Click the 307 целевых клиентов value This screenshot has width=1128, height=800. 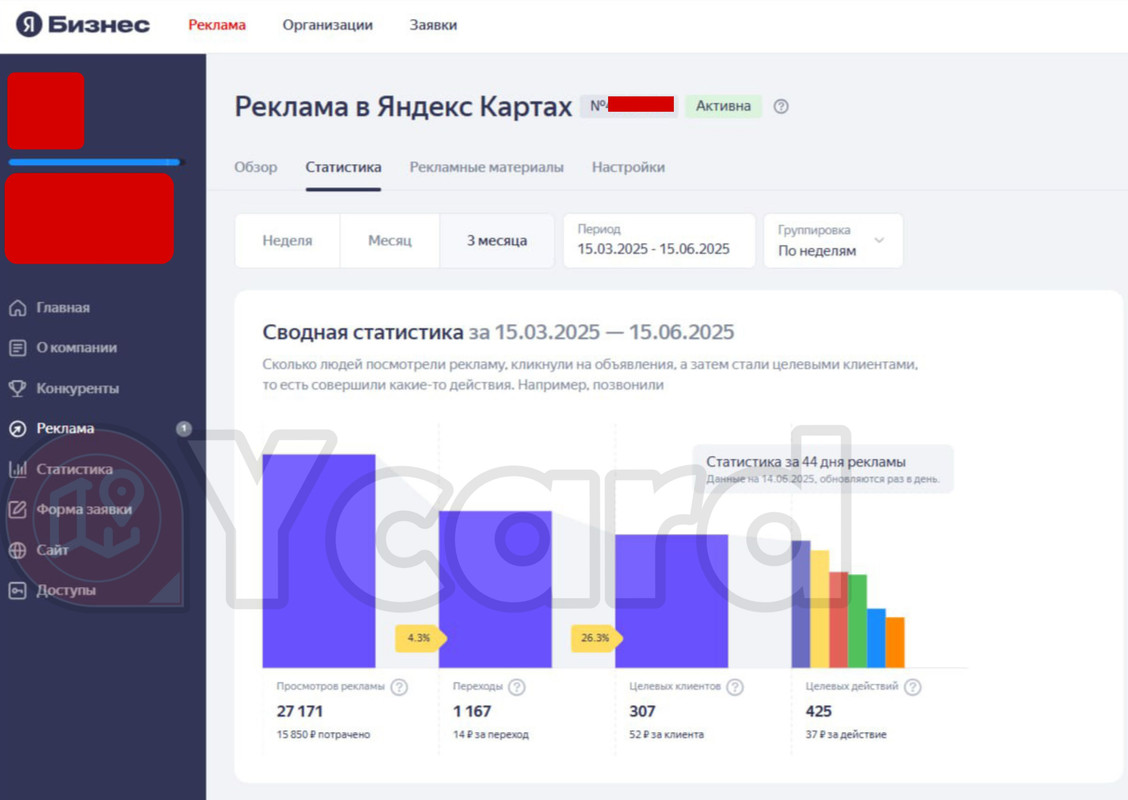[x=642, y=712]
